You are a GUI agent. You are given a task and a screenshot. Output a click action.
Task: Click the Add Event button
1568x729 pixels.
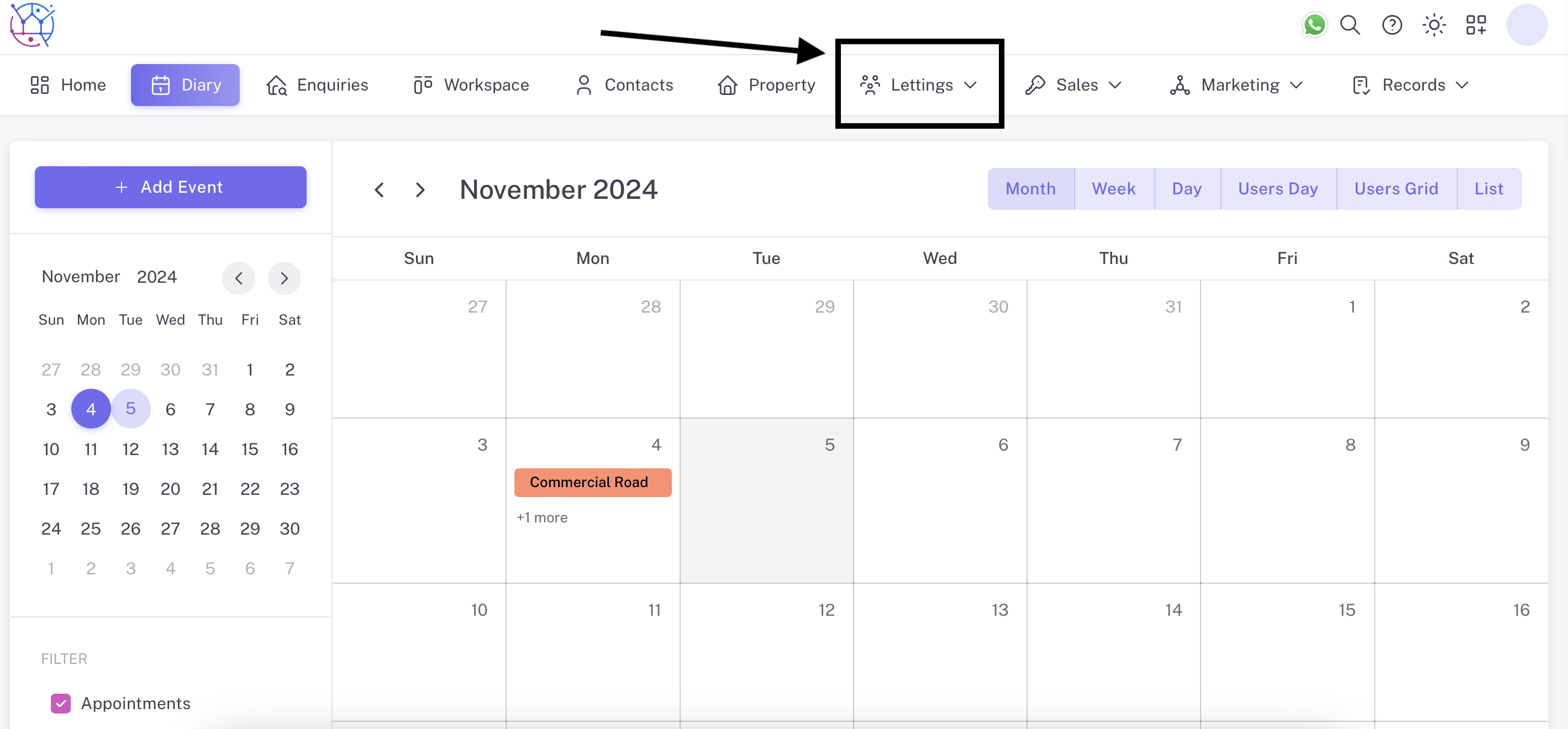[x=170, y=187]
